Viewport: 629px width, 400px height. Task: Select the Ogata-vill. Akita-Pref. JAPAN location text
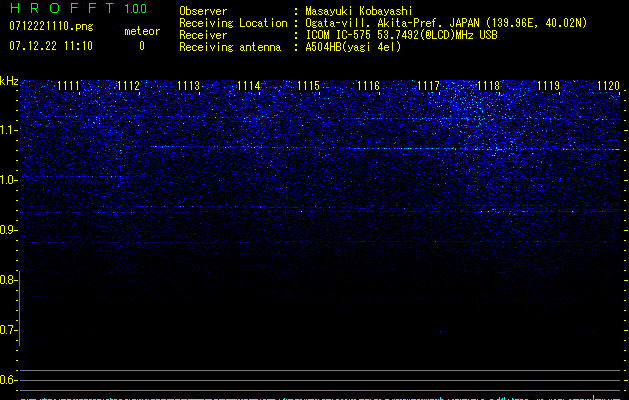(x=446, y=23)
